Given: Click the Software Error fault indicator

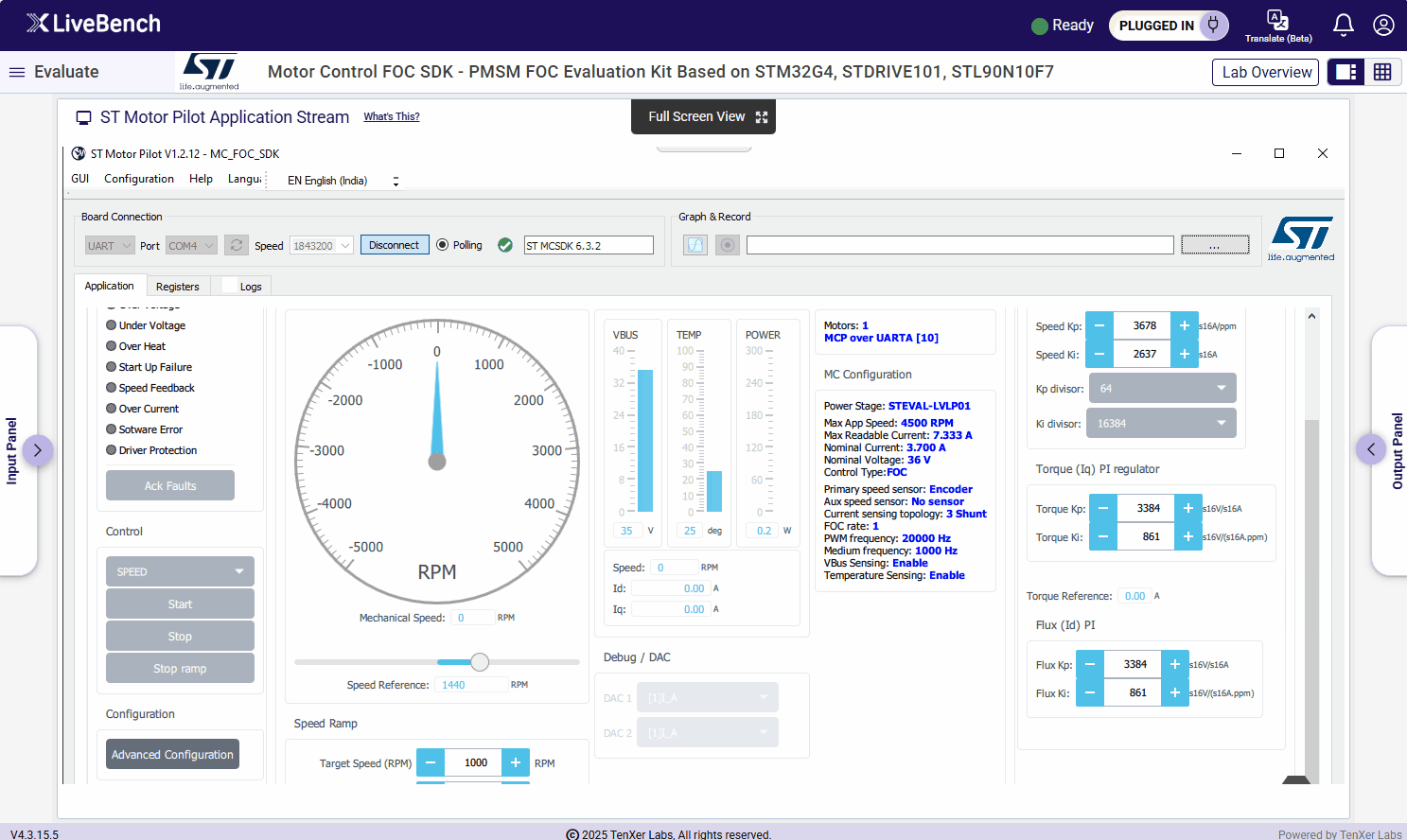Looking at the screenshot, I should [x=111, y=429].
